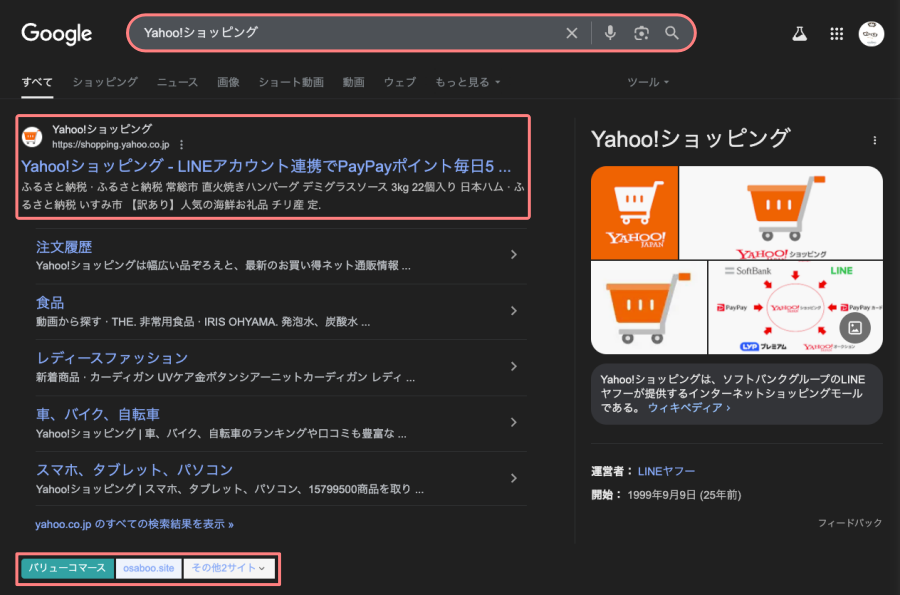Click the Yahoo!ショッピング knowledge panel title
900x595 pixels.
pos(690,138)
